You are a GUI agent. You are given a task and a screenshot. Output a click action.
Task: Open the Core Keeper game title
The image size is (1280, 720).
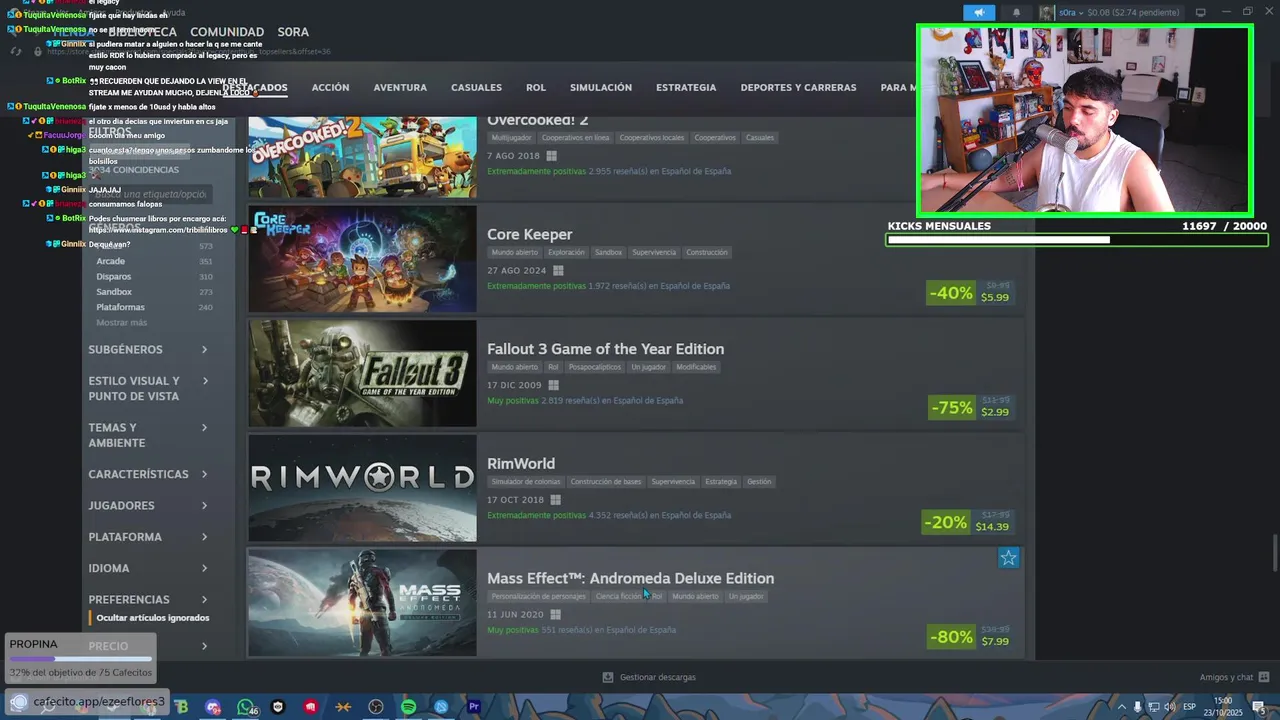530,234
